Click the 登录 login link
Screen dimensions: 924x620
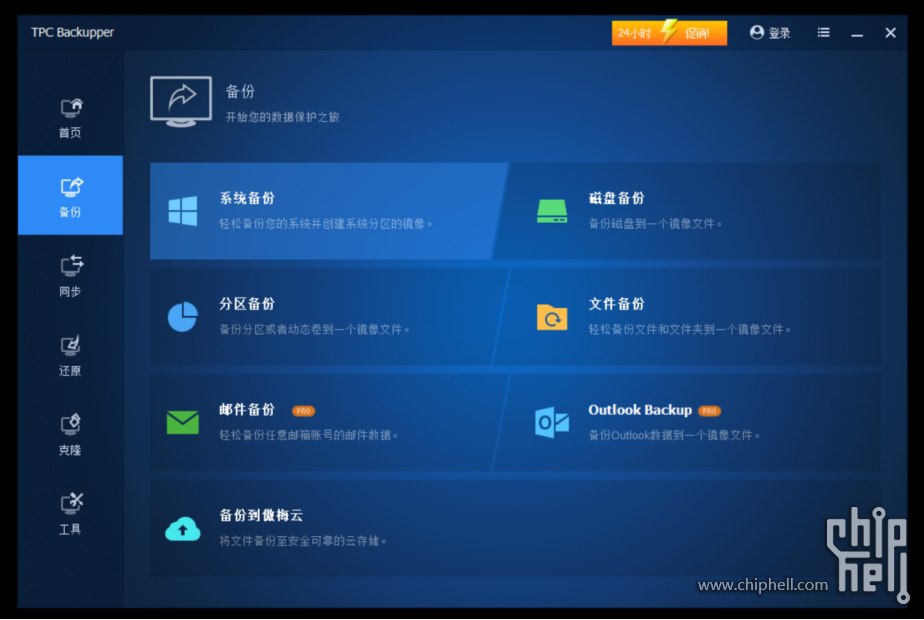coord(779,33)
